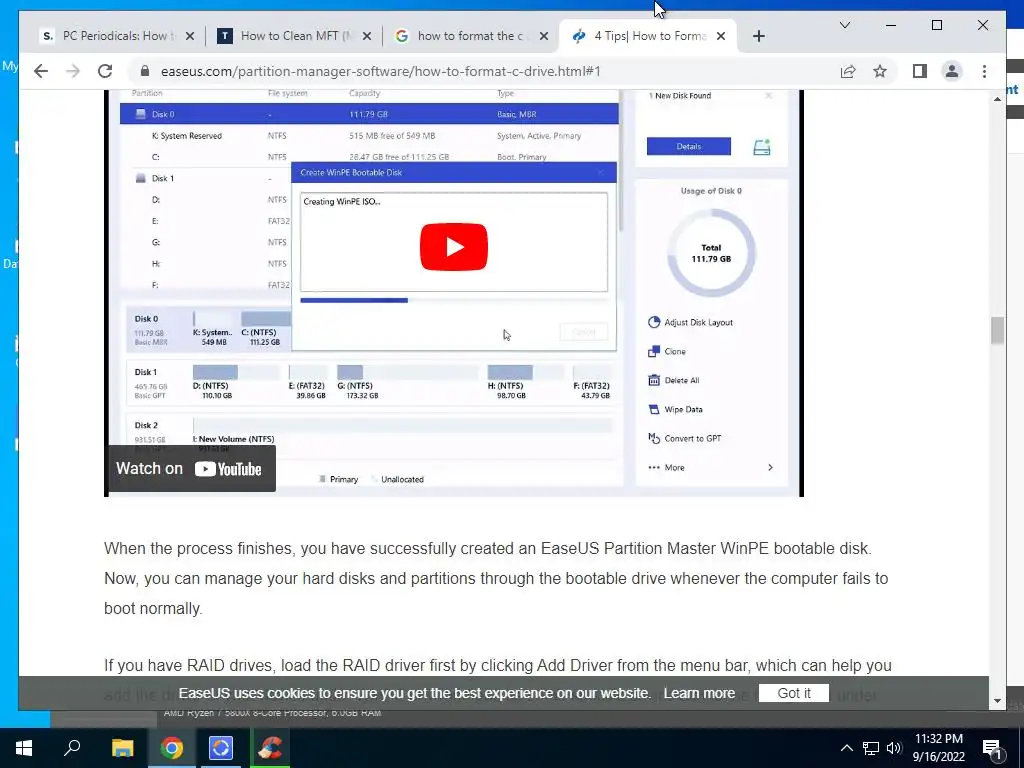1024x768 pixels.
Task: Click the browser forward arrow
Action: [x=73, y=71]
